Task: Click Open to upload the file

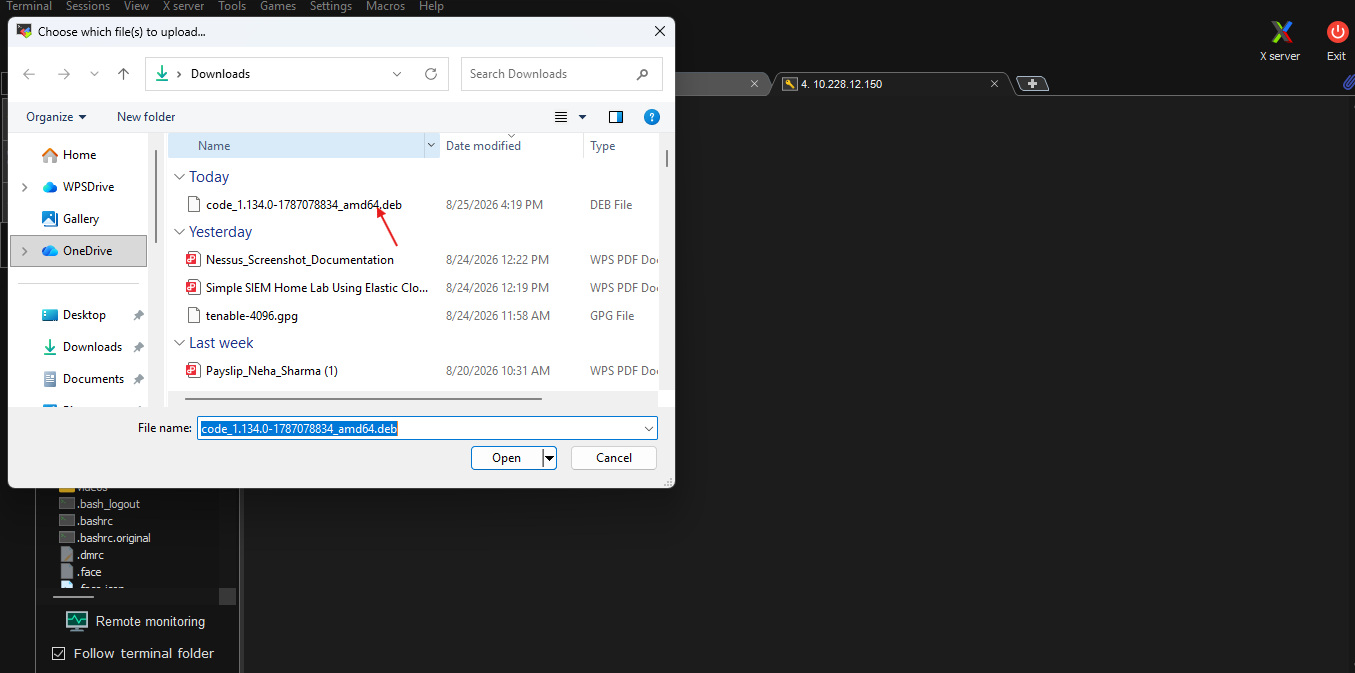Action: pos(507,458)
